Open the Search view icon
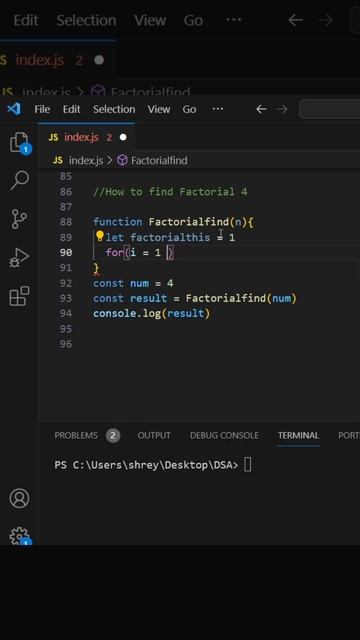360x640 pixels. point(20,180)
